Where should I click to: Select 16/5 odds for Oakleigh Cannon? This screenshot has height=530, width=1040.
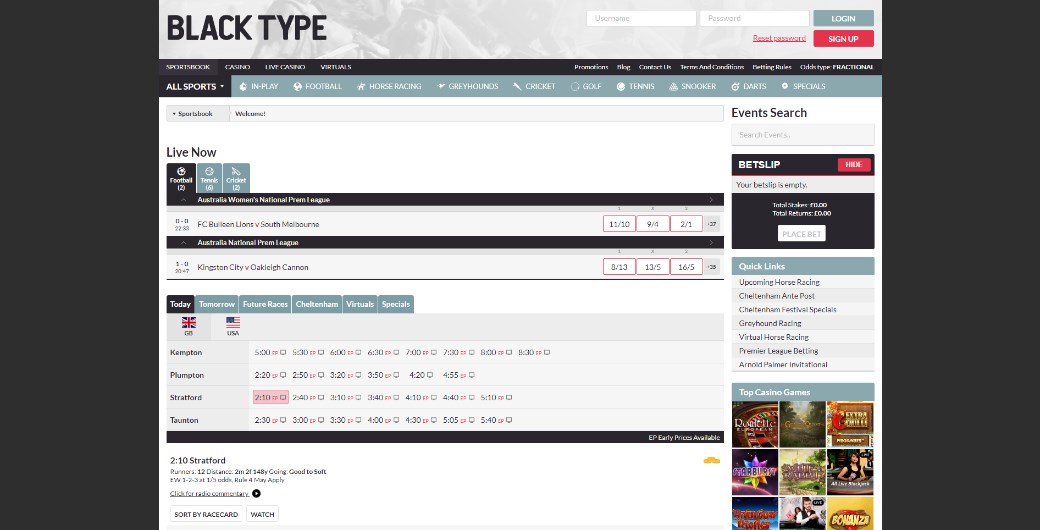tap(686, 267)
